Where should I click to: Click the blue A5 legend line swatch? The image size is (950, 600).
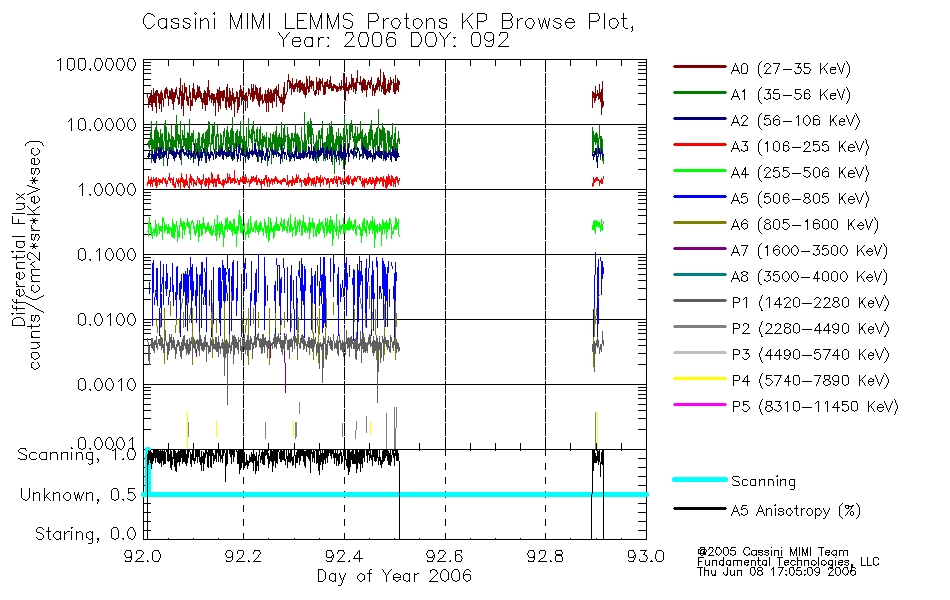[700, 197]
